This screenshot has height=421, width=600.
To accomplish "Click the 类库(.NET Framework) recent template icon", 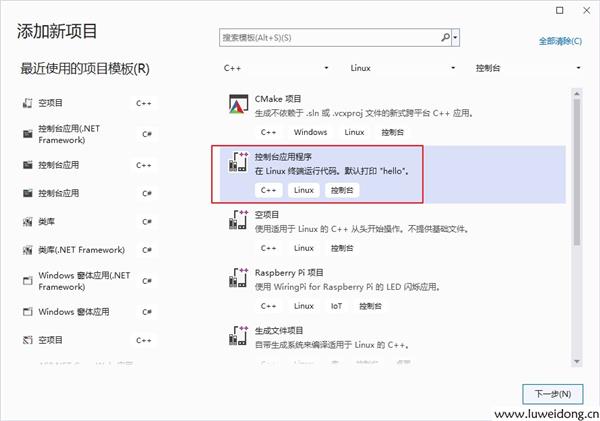I will coord(27,249).
